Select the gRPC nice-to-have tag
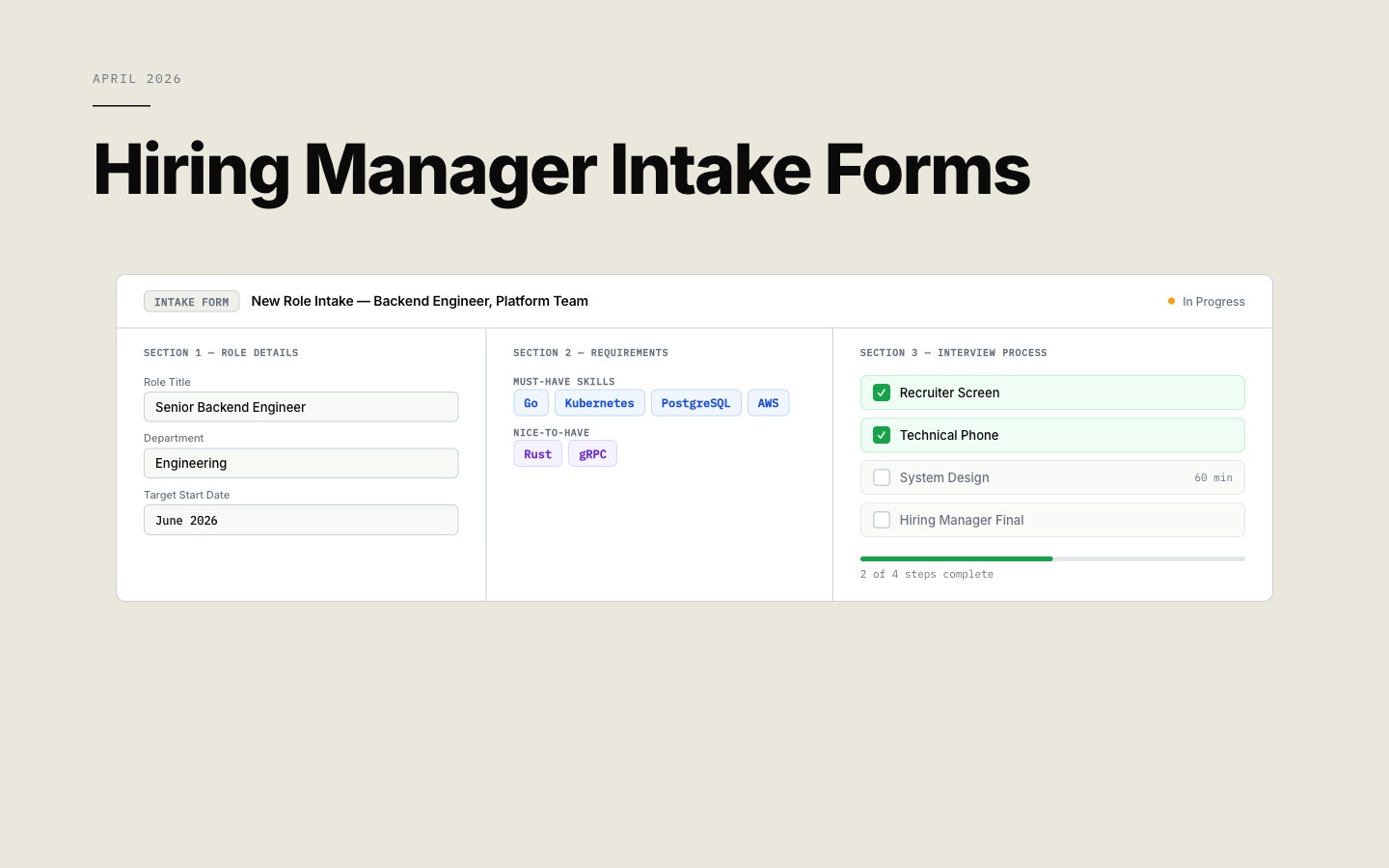 [592, 454]
